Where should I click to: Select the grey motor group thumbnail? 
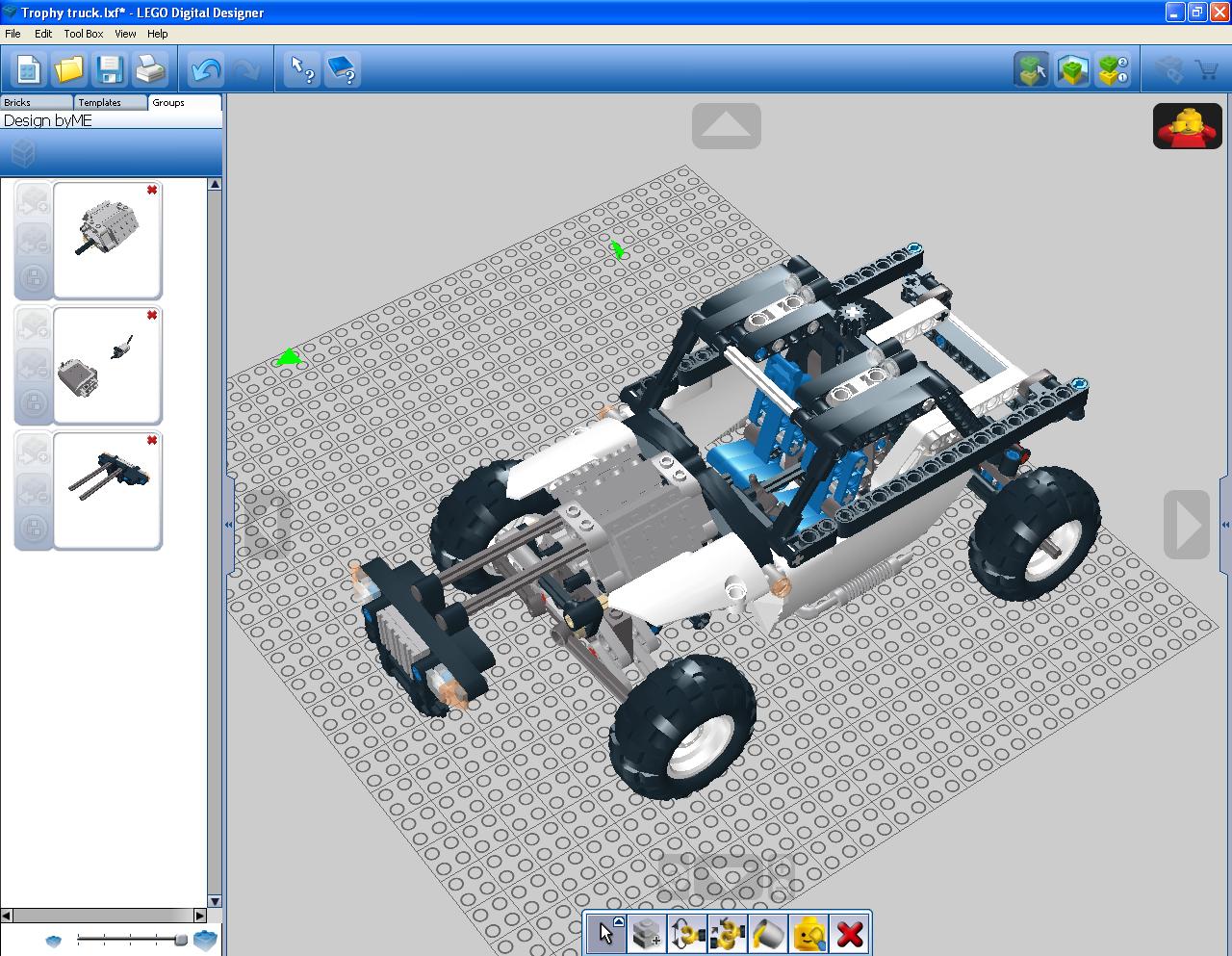tap(107, 240)
